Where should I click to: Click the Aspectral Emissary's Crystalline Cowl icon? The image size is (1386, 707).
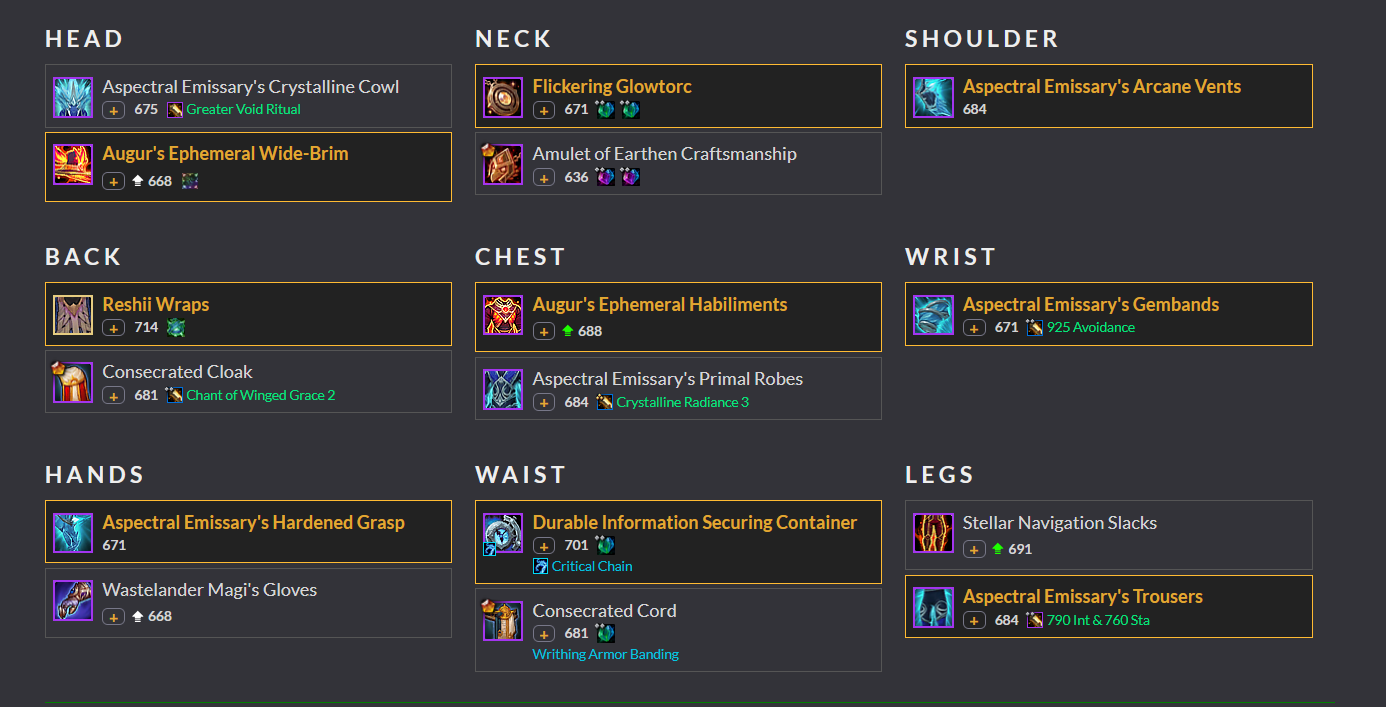point(73,98)
